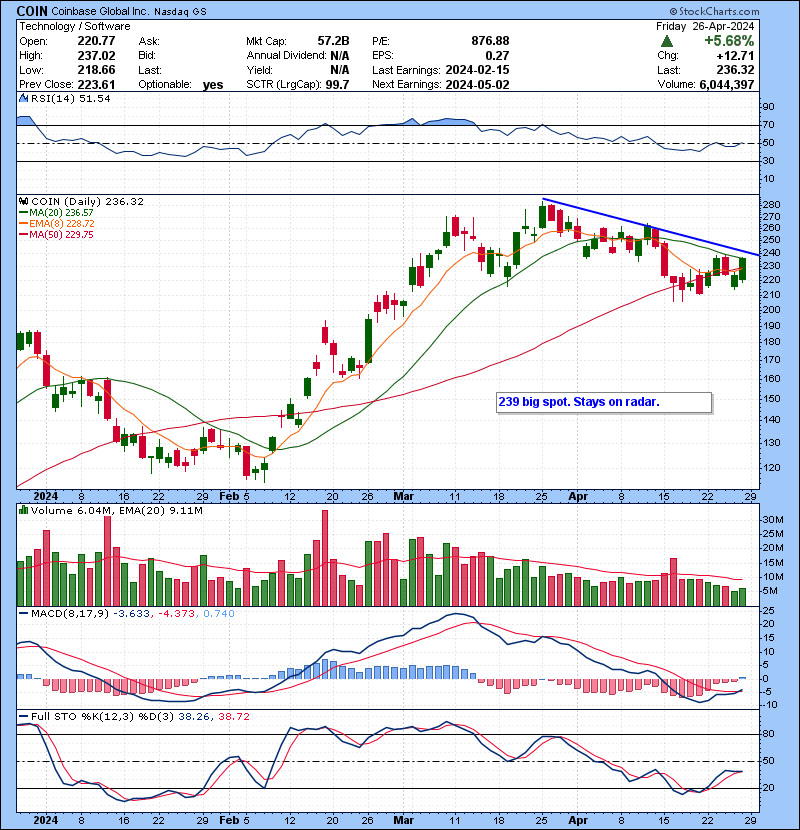Click the Friday 26-Apr-2024 date text

705,26
